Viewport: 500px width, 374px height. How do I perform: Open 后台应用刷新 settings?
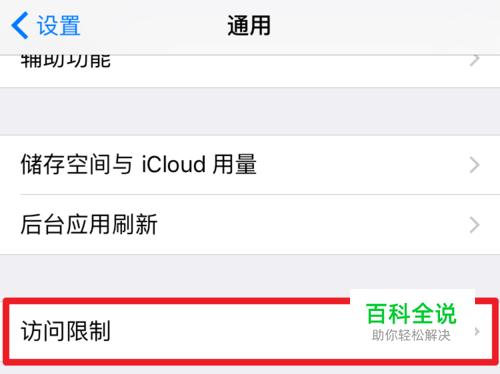(250, 225)
